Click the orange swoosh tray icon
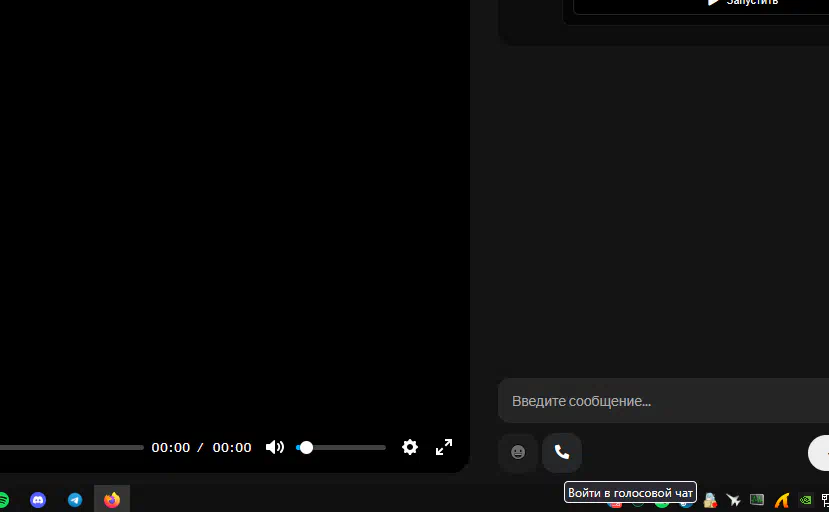Screen dimensions: 829x512 pyautogui.click(x=782, y=500)
